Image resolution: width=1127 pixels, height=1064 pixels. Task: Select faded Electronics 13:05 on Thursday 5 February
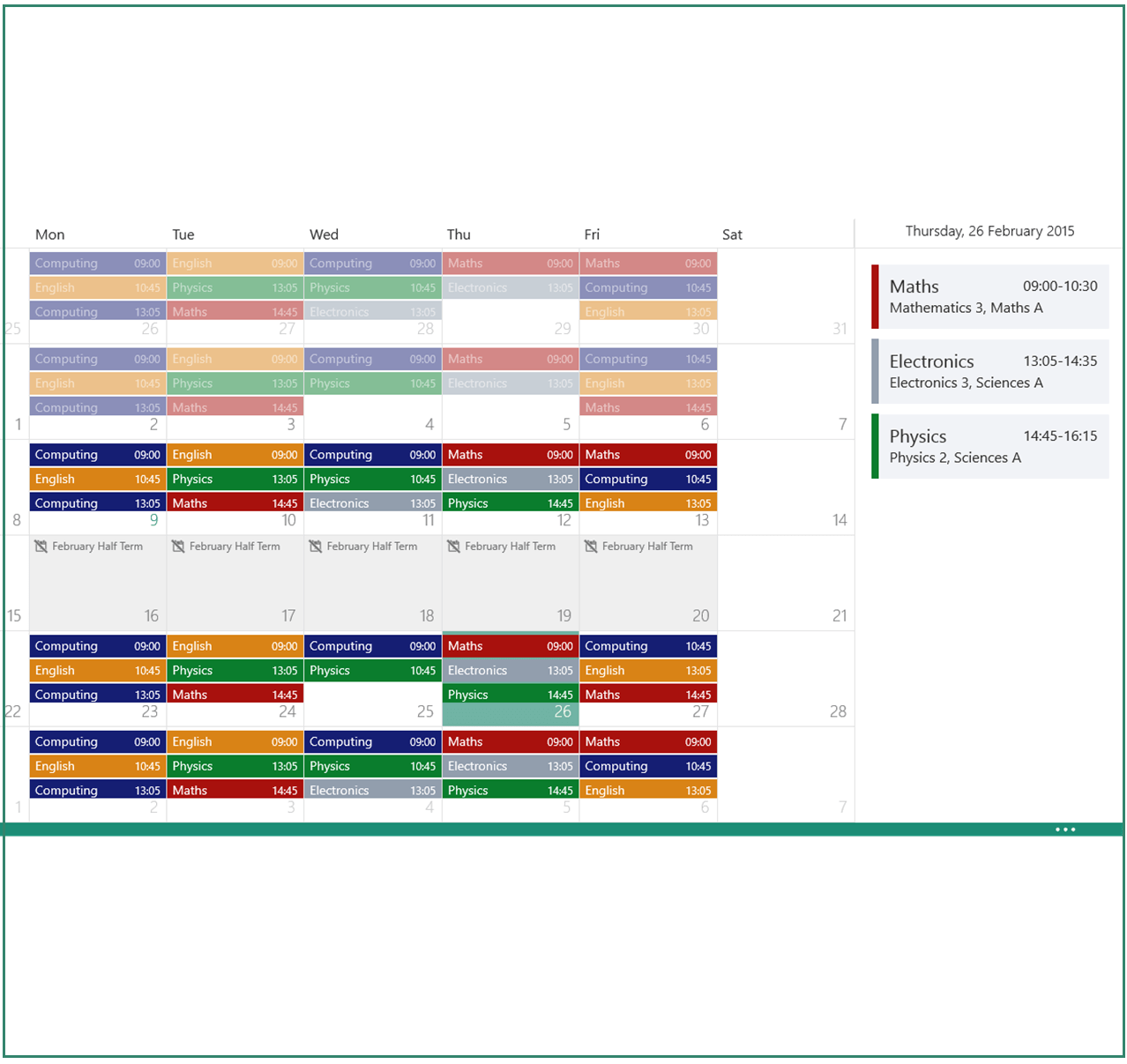tap(511, 383)
